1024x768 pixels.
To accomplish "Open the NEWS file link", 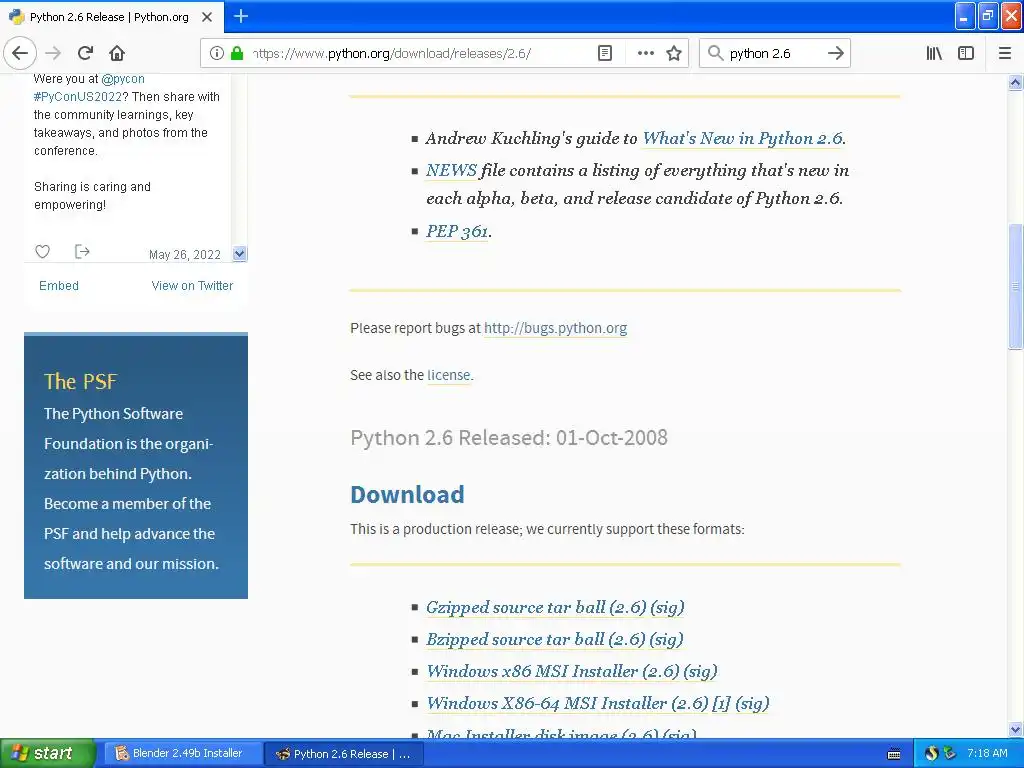I will (x=451, y=170).
